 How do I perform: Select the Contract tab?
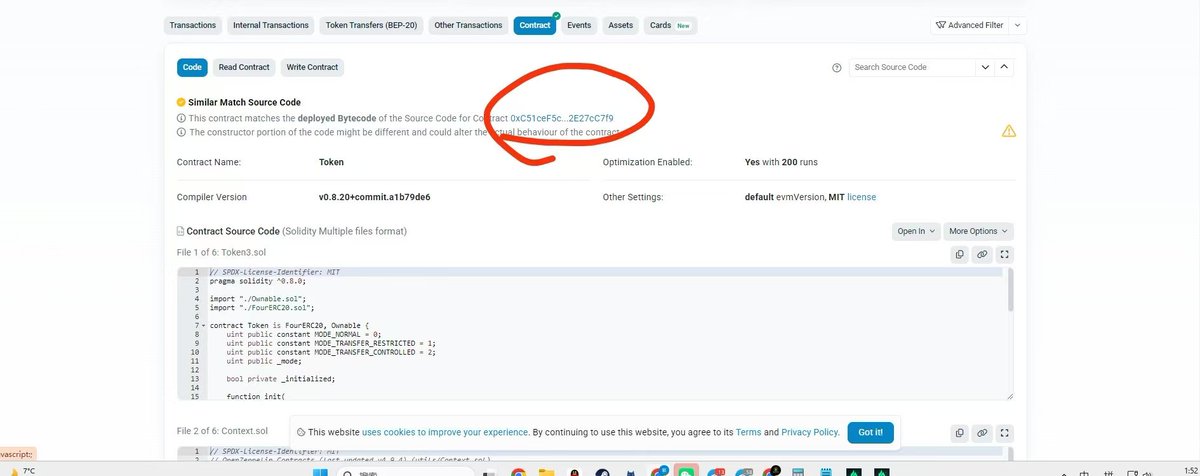535,25
